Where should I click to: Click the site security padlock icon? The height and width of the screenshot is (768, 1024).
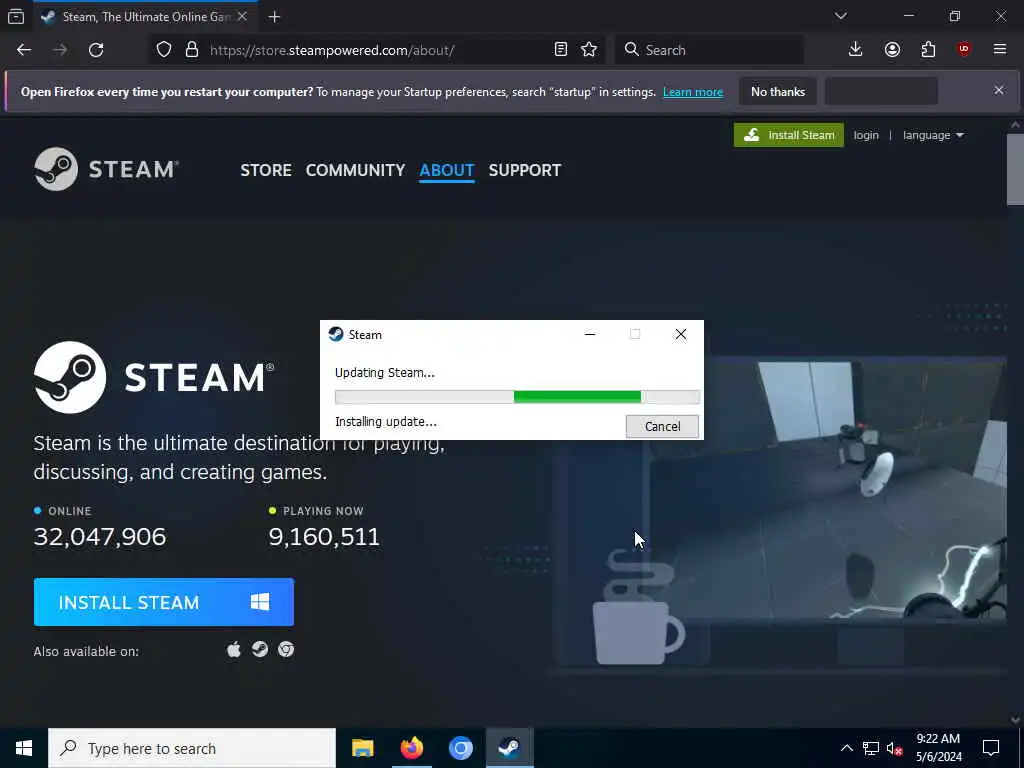pos(191,50)
